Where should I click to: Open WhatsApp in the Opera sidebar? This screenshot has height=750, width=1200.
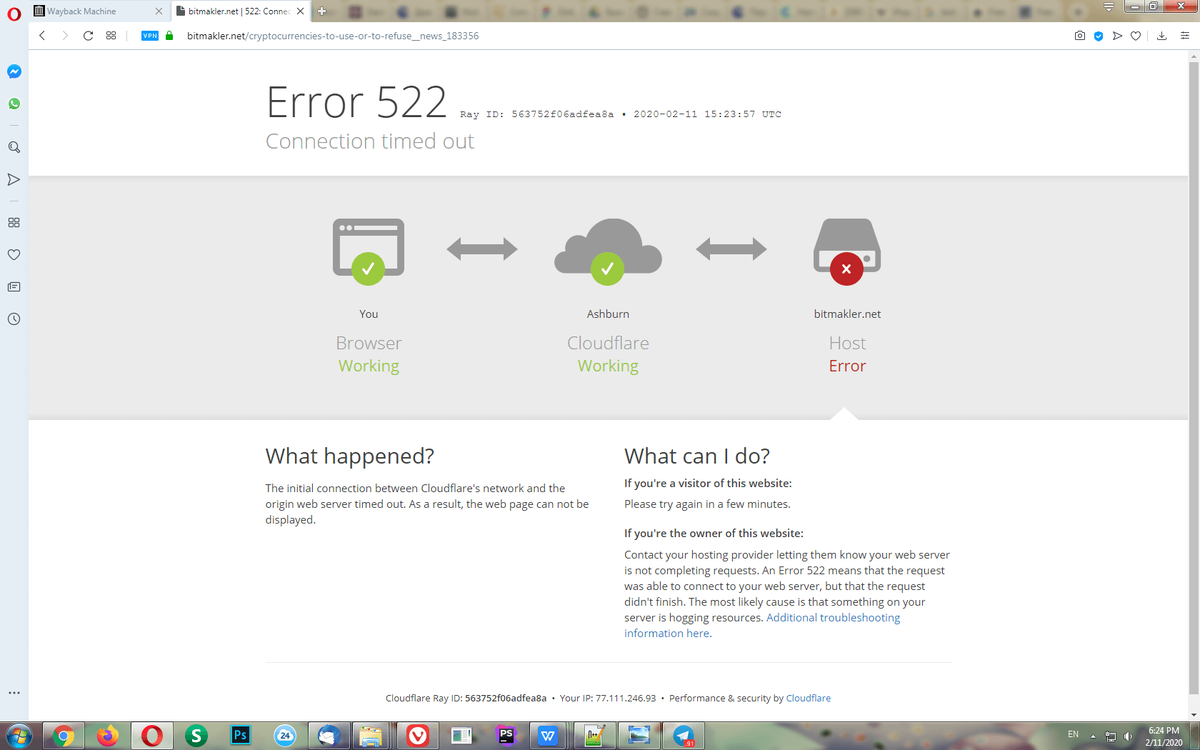tap(14, 104)
